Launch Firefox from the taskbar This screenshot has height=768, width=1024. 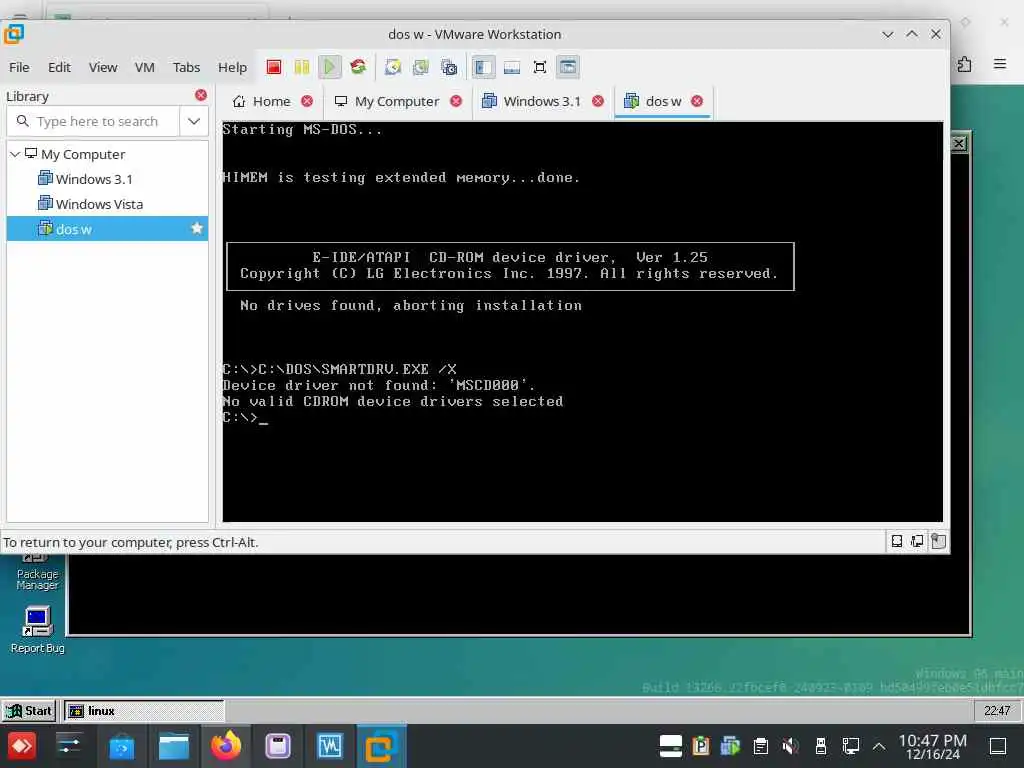[226, 746]
